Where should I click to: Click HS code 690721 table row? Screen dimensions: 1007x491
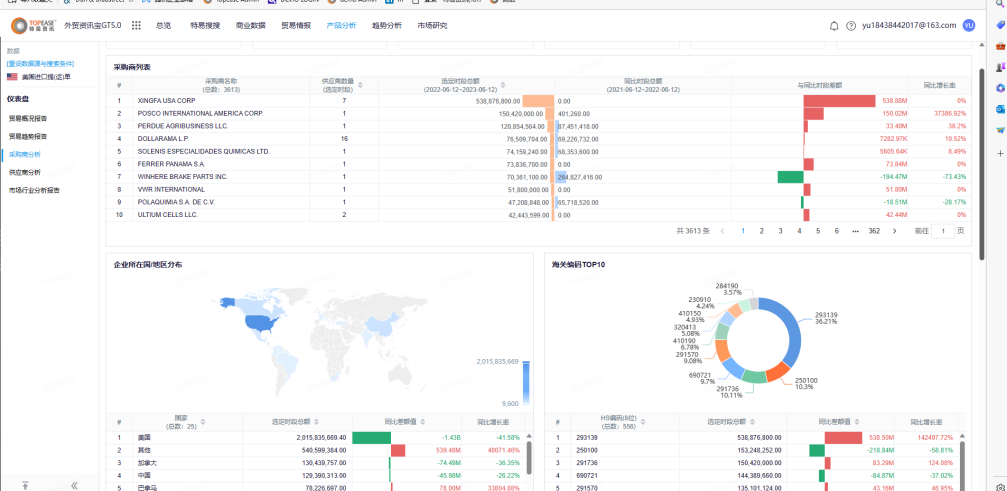coord(753,476)
